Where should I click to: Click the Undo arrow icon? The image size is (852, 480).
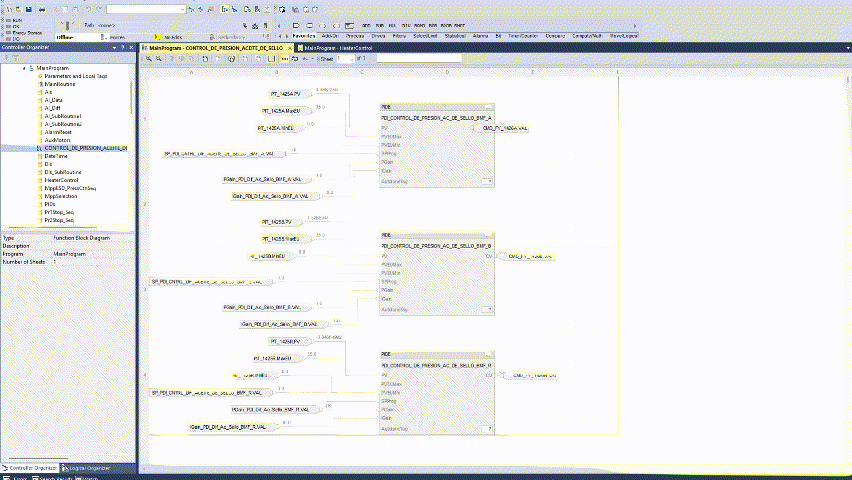(87, 8)
